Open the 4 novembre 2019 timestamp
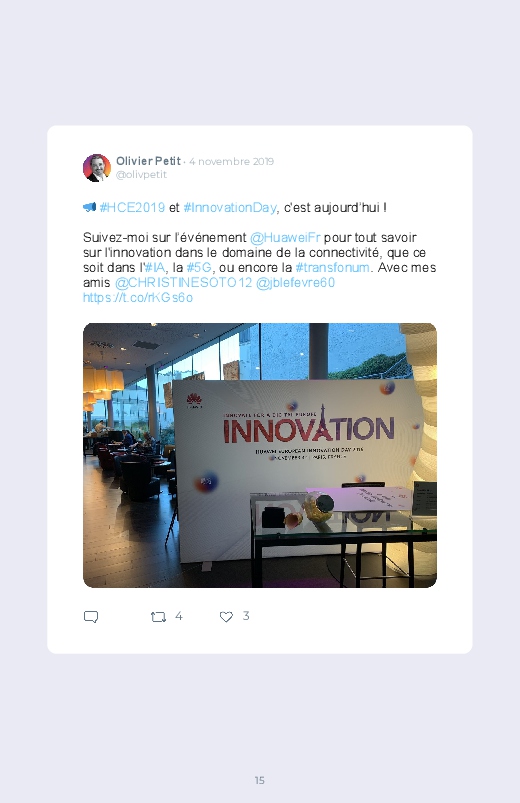Screen dimensions: 520x803 point(232,161)
